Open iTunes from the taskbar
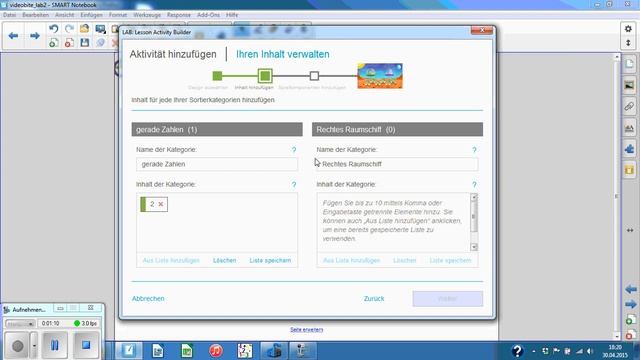 [216, 351]
